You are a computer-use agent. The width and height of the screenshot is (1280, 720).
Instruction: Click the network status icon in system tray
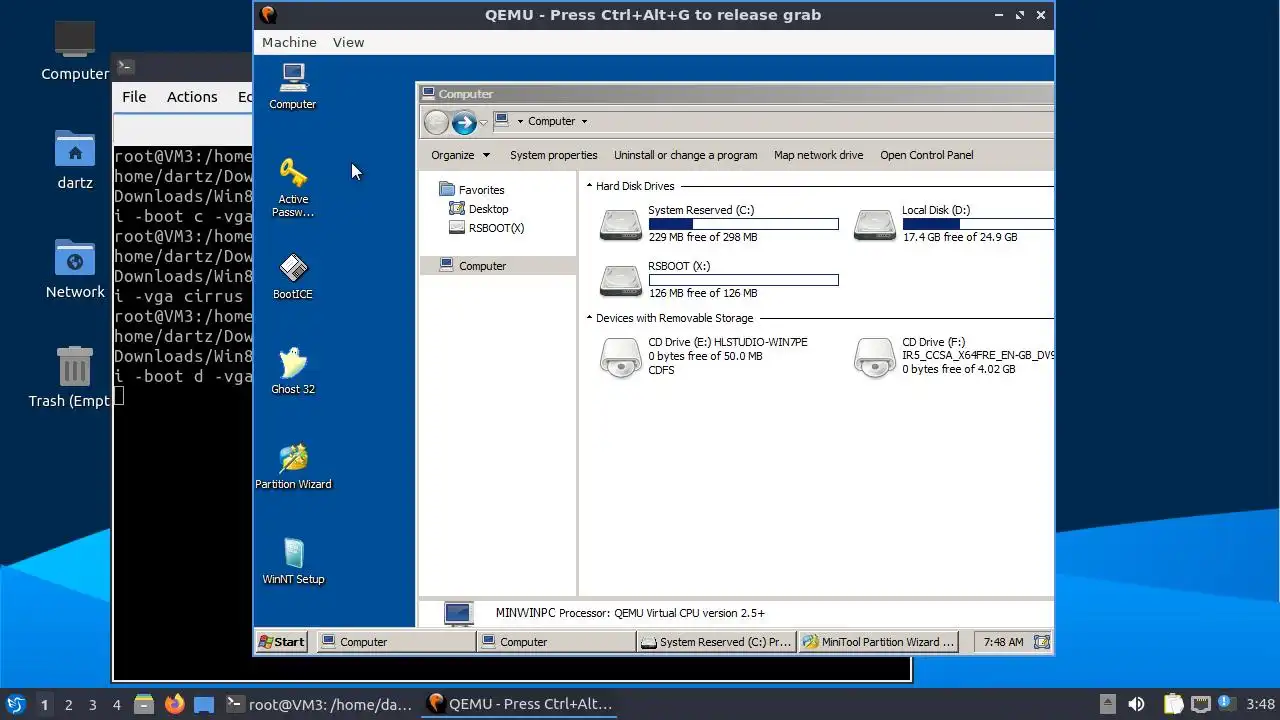coord(1201,704)
